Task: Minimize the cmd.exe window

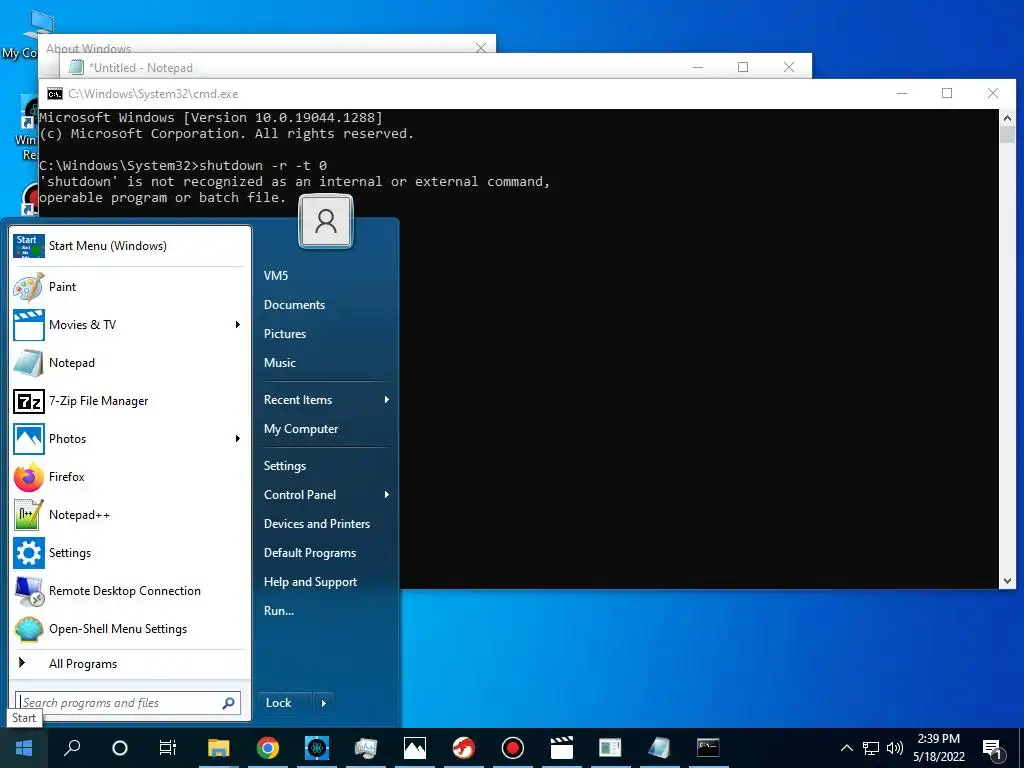Action: pyautogui.click(x=902, y=94)
